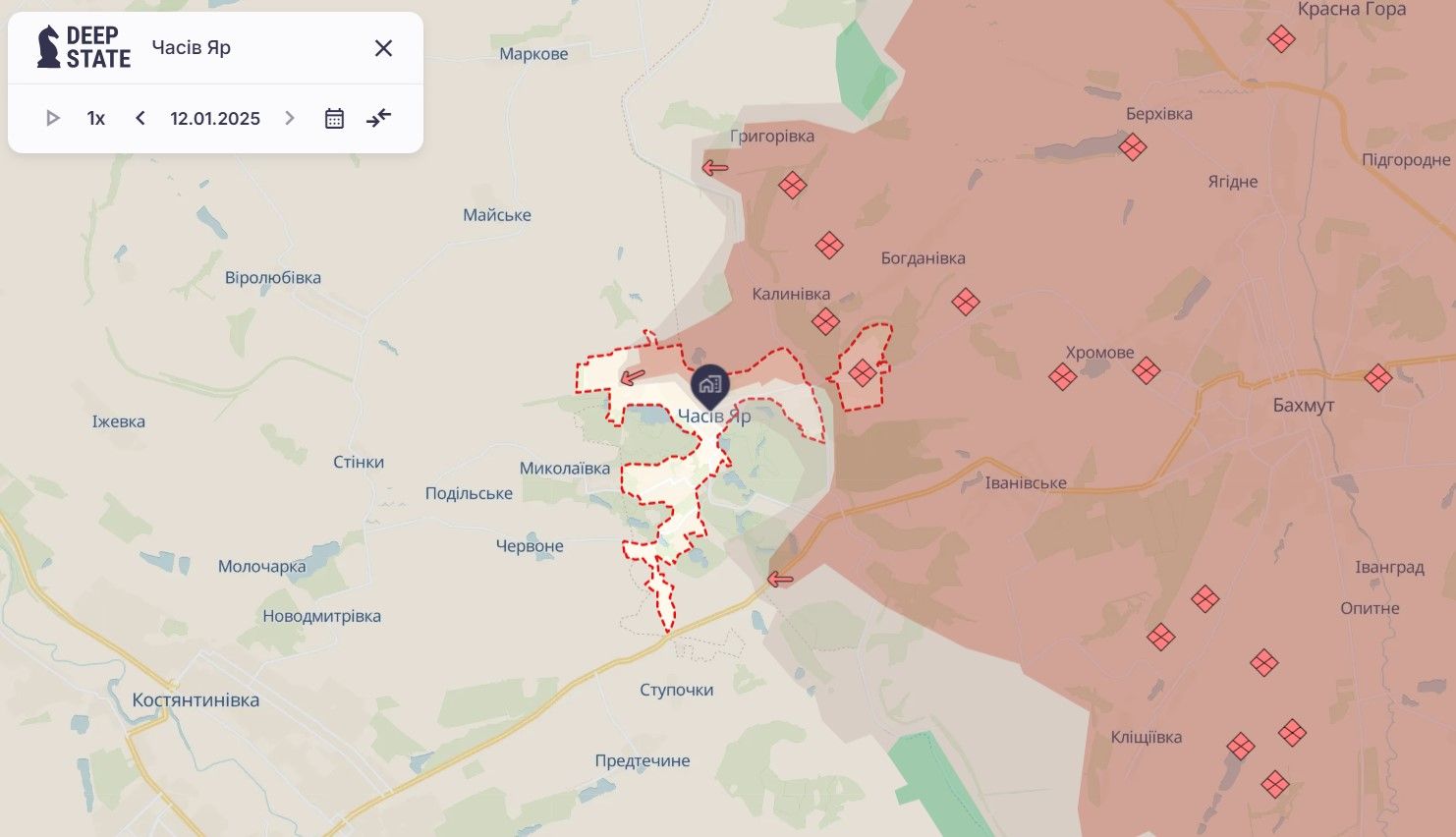
Task: Go to previous date with left chevron
Action: point(140,119)
